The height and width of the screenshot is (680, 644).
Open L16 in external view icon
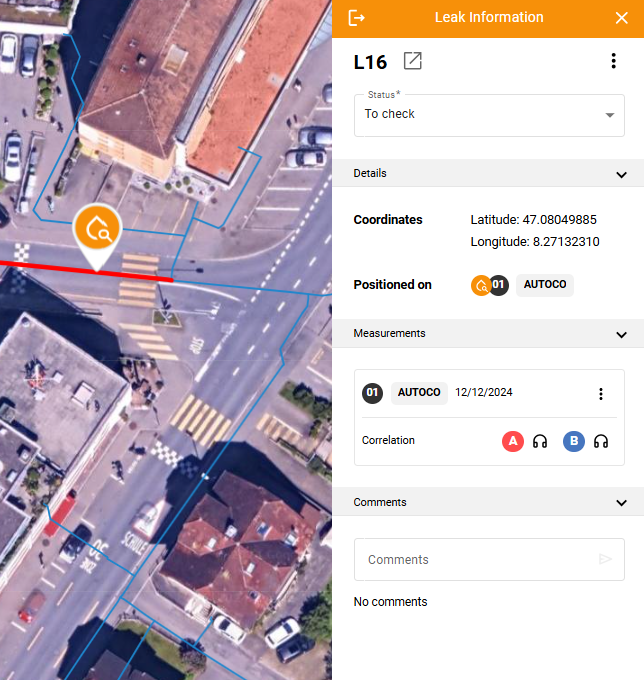coord(412,61)
